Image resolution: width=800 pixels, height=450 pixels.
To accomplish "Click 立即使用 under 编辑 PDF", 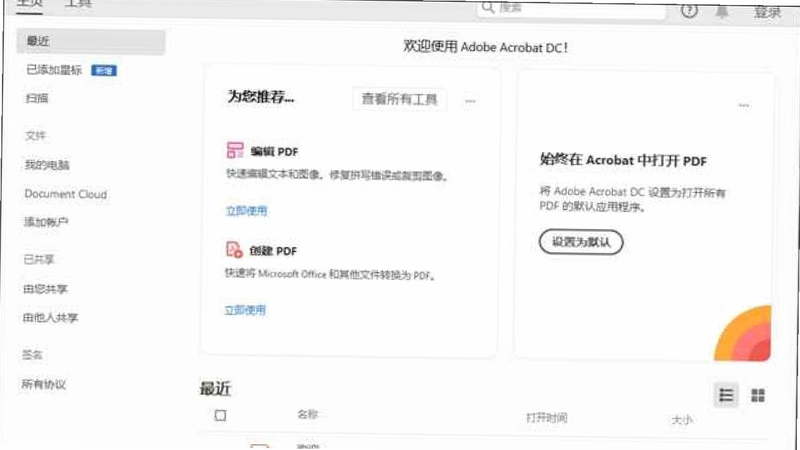I will [246, 211].
